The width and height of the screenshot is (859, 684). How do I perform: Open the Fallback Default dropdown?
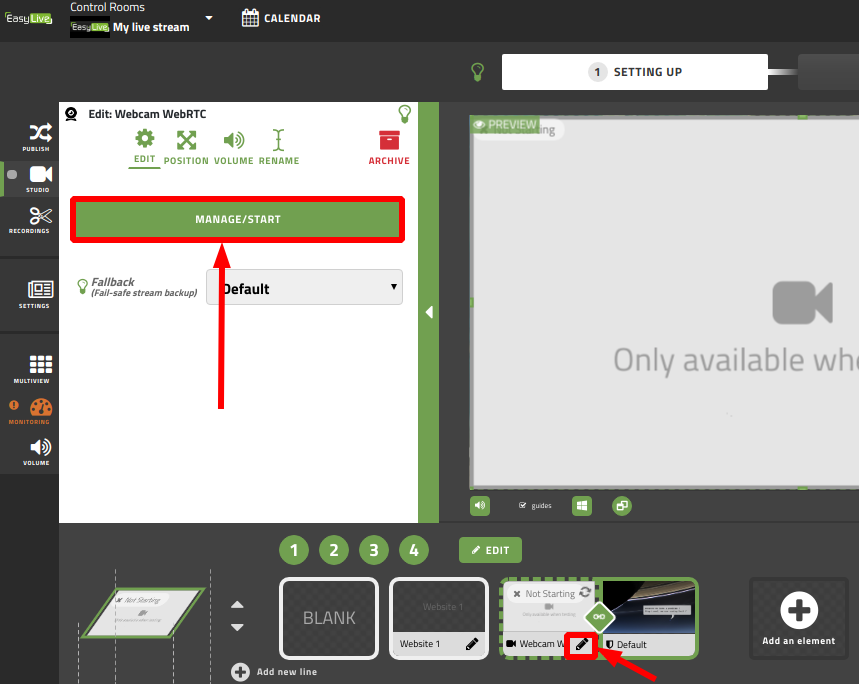click(x=305, y=287)
